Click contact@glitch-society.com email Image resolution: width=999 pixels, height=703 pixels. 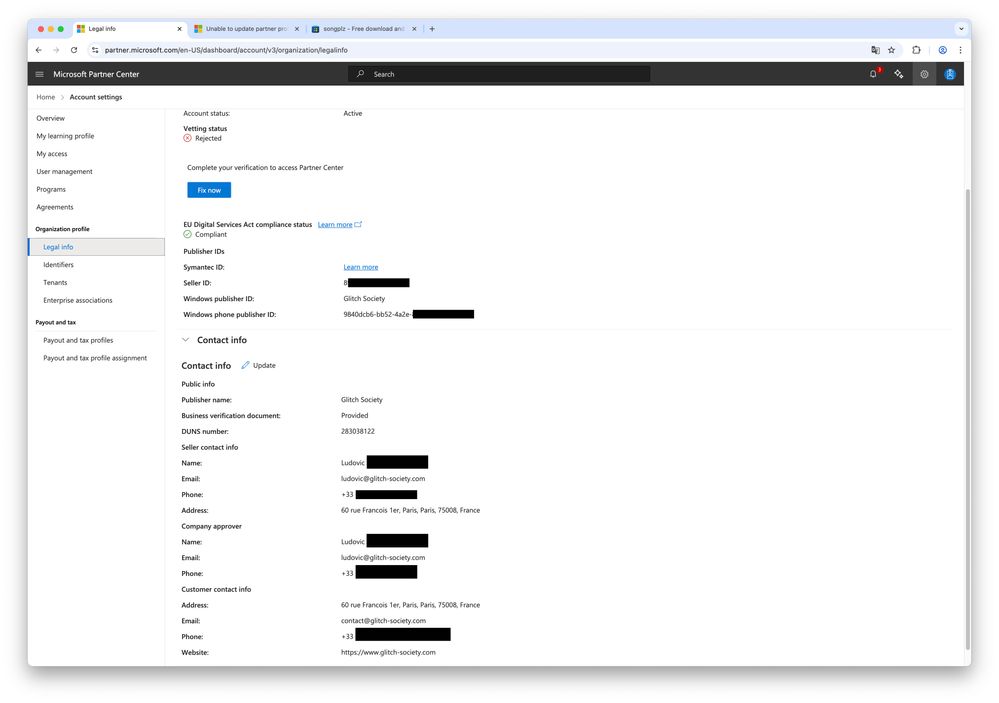point(384,621)
